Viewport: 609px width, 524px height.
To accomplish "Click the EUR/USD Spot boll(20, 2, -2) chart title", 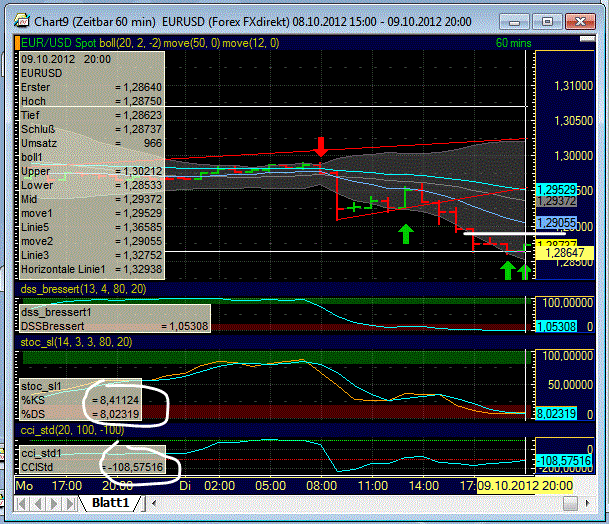I will pos(91,43).
